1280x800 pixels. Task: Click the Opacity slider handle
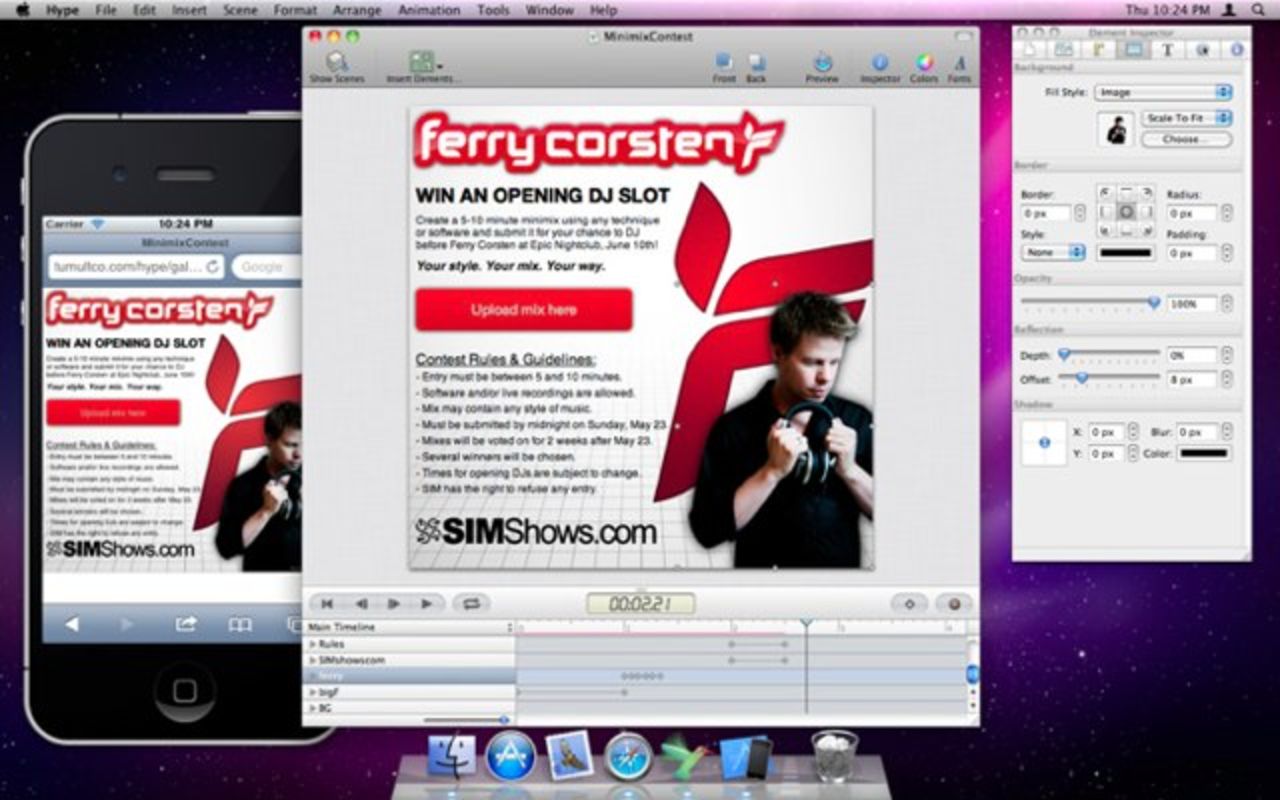pos(1154,302)
